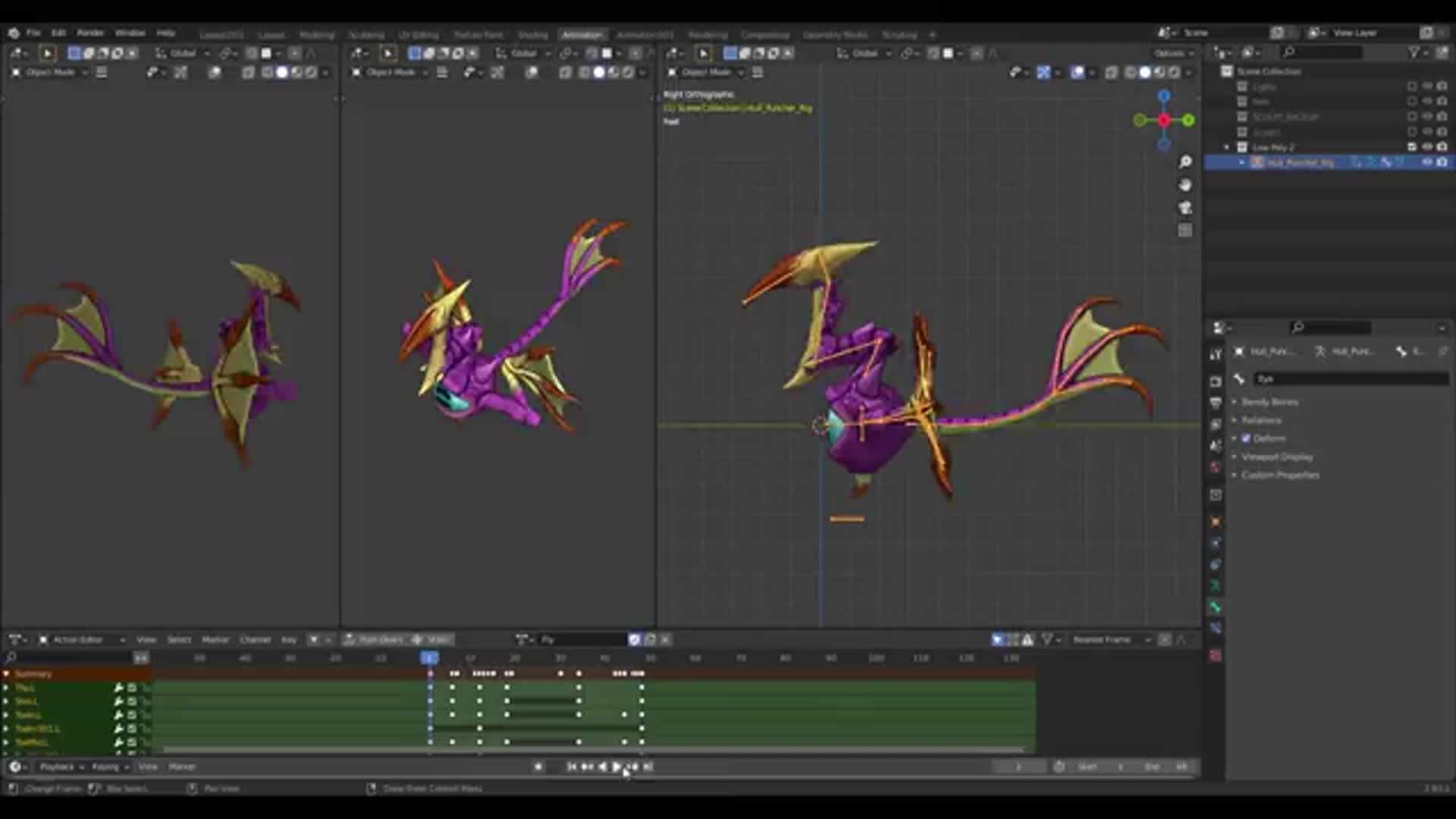This screenshot has width=1456, height=819.
Task: Open the Marker menu in the Dope Sheet
Action: click(x=215, y=639)
